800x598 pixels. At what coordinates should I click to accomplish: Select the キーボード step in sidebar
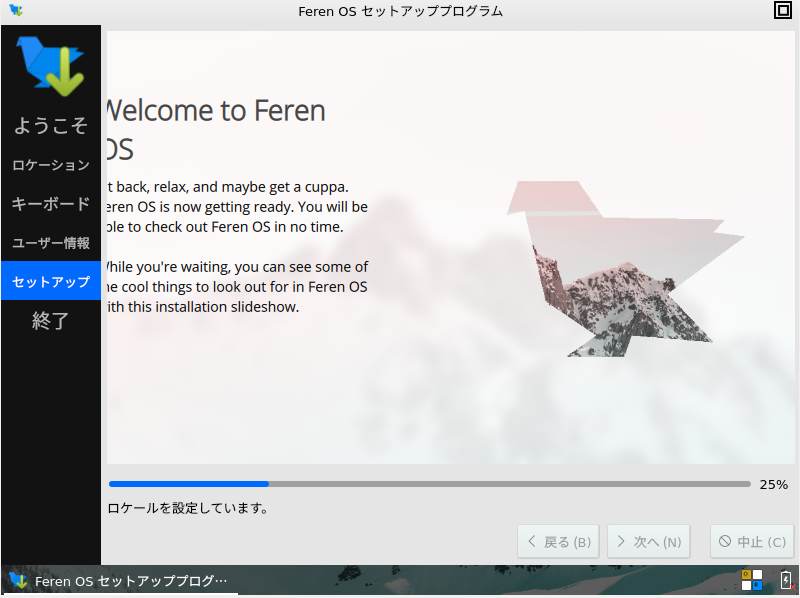click(51, 204)
